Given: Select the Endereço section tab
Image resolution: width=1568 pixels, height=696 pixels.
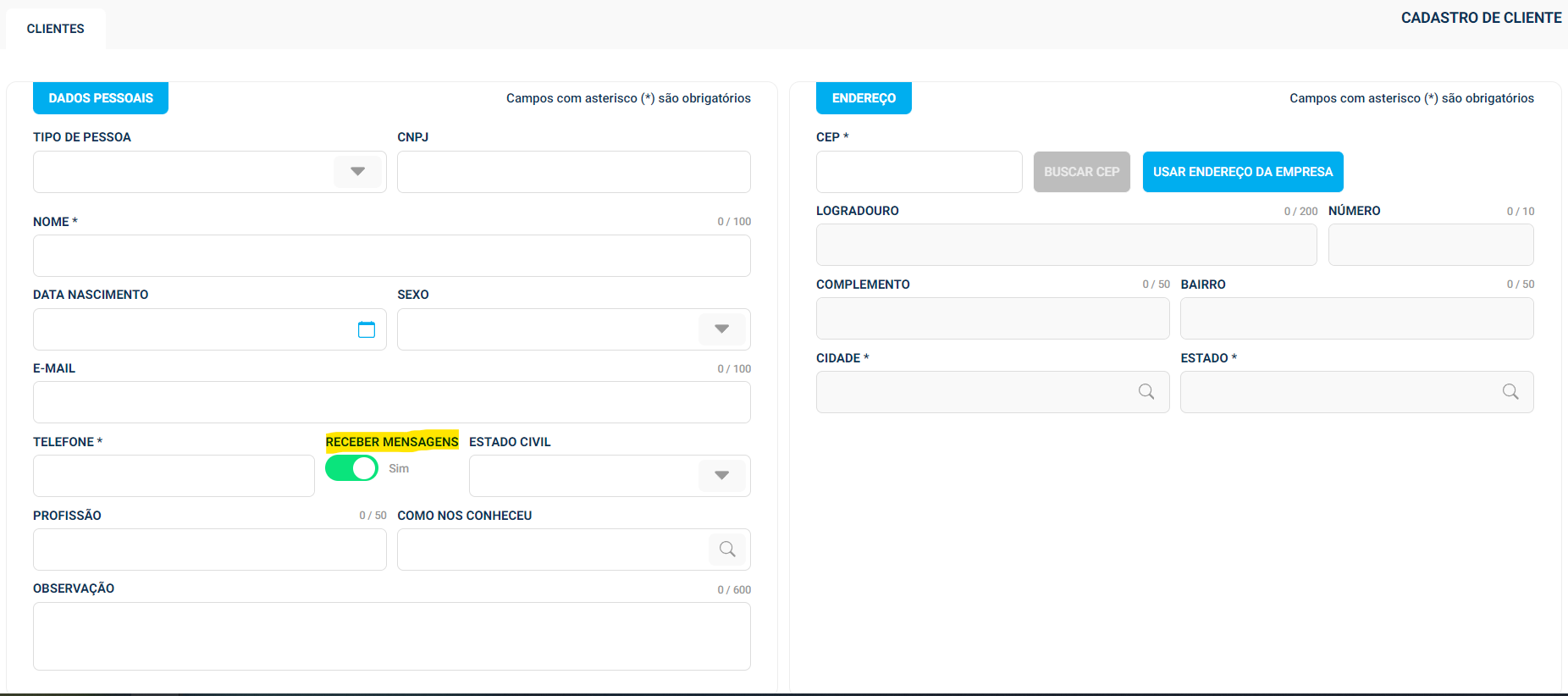Looking at the screenshot, I should (864, 98).
